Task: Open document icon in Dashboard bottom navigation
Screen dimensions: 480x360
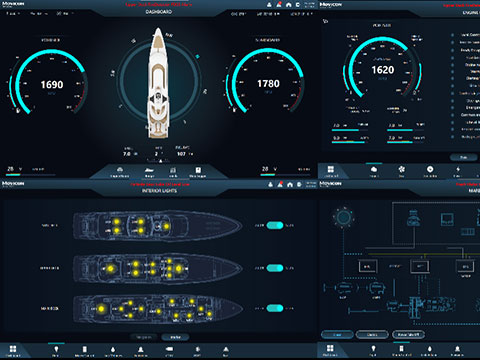Action: (198, 170)
